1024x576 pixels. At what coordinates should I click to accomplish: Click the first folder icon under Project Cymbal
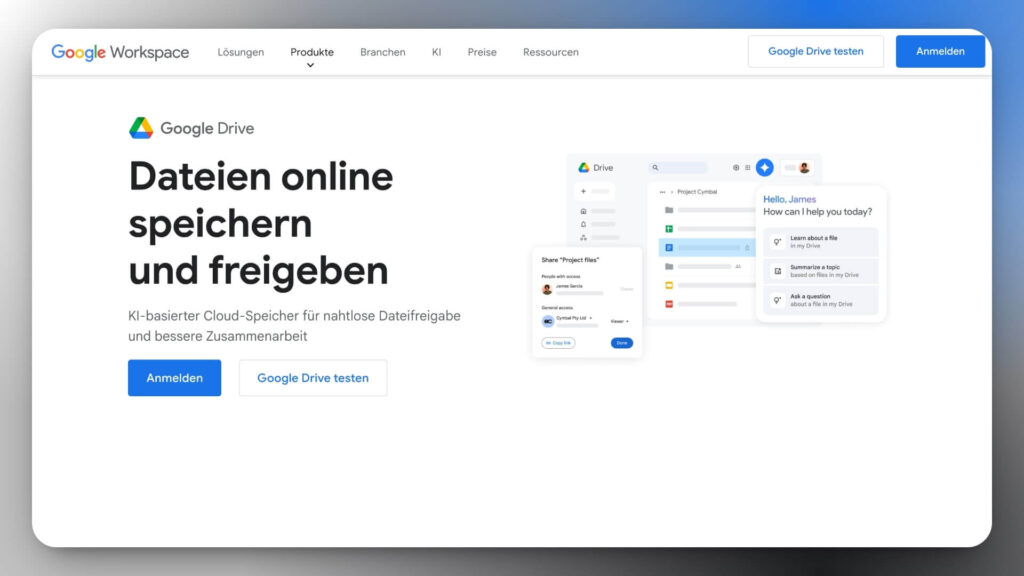(669, 210)
